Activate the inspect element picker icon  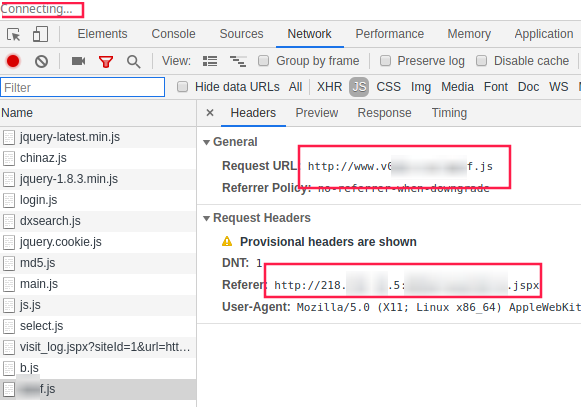point(14,34)
